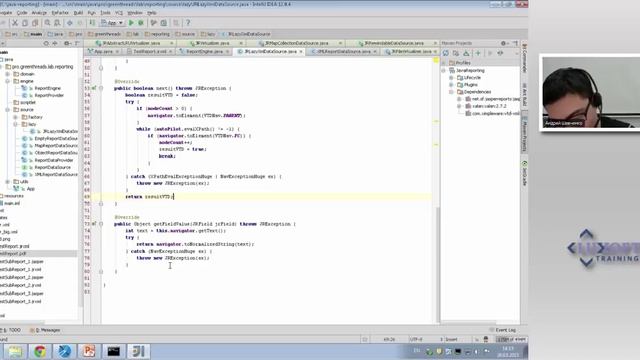
Task: Click override gutter marker at line 73
Action: pos(93,224)
